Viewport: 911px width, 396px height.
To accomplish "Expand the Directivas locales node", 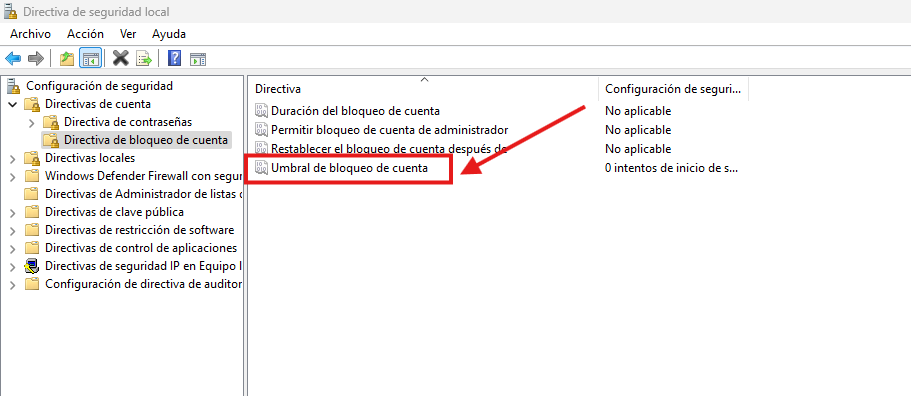I will (x=13, y=159).
